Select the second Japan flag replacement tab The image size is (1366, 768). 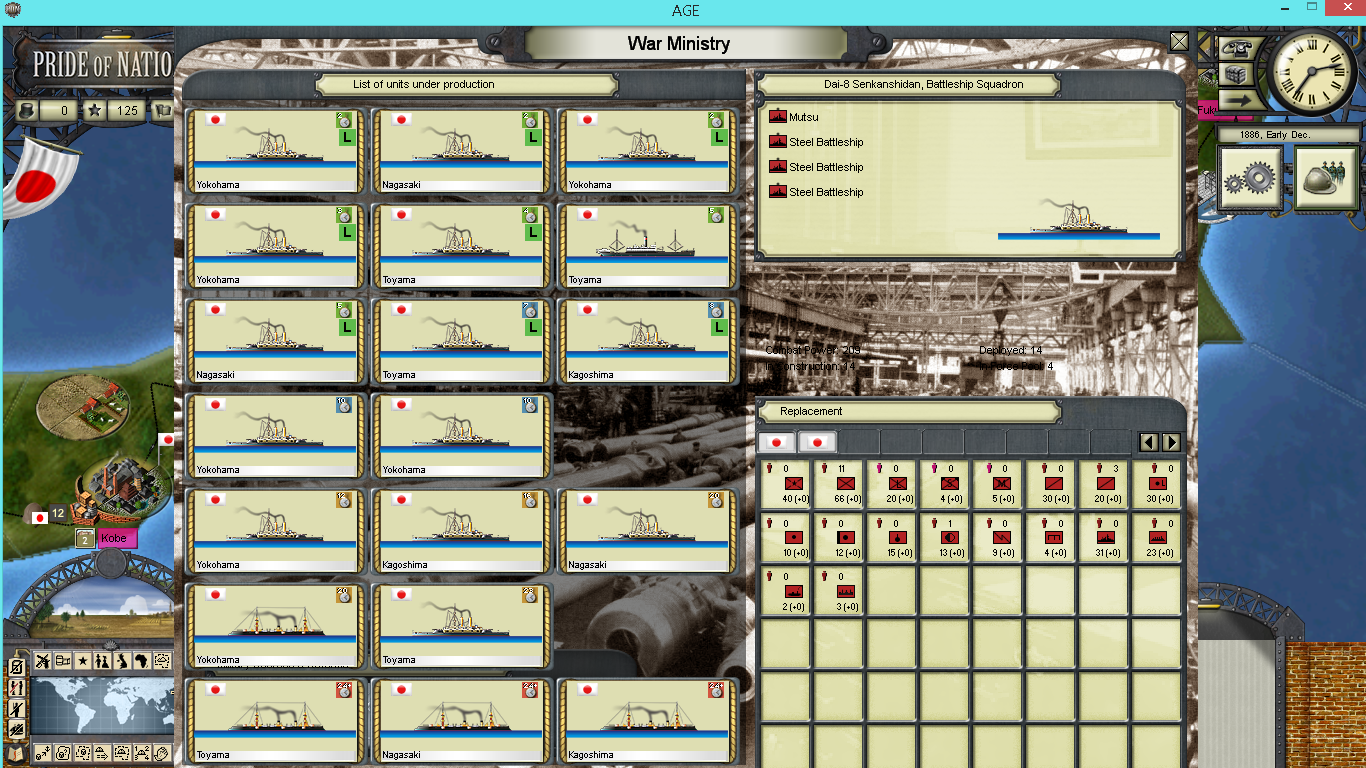pos(817,442)
